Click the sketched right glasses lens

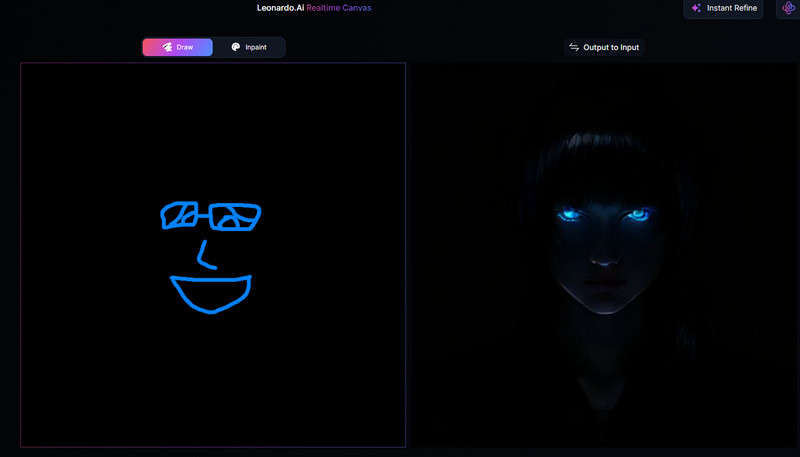coord(236,216)
